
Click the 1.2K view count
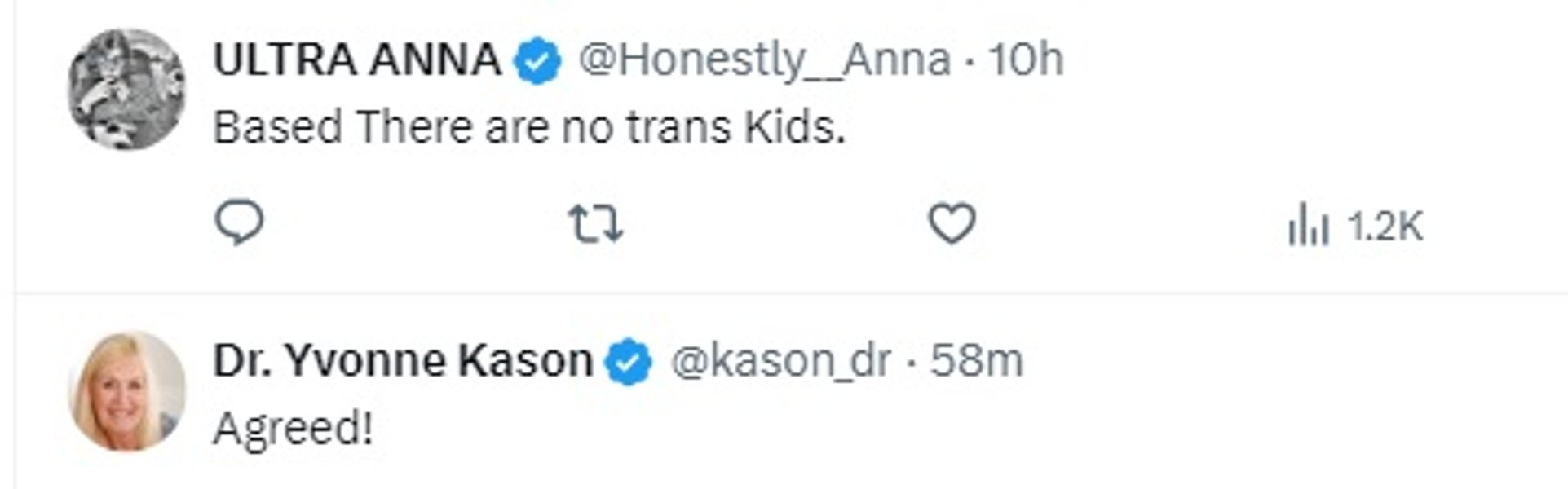pos(1385,227)
